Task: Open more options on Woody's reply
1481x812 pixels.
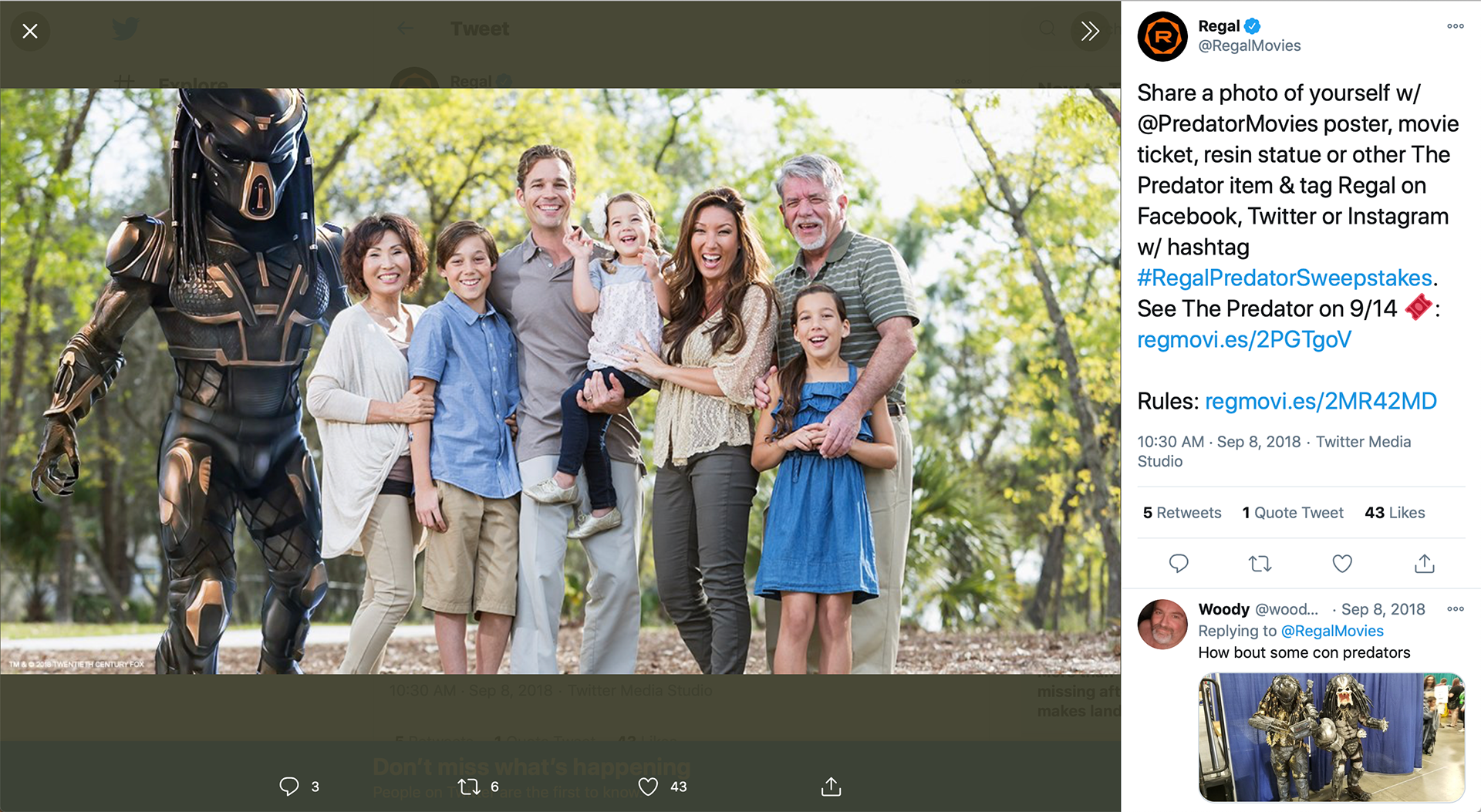Action: [1455, 609]
